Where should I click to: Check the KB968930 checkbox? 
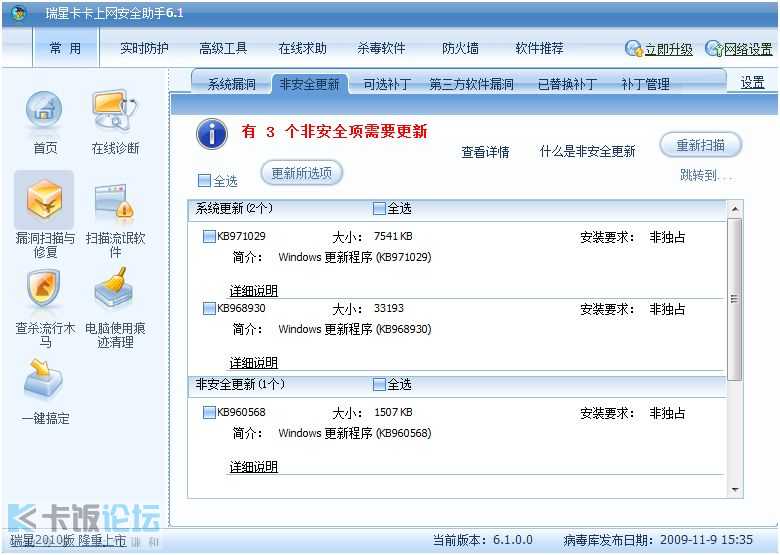coord(209,308)
